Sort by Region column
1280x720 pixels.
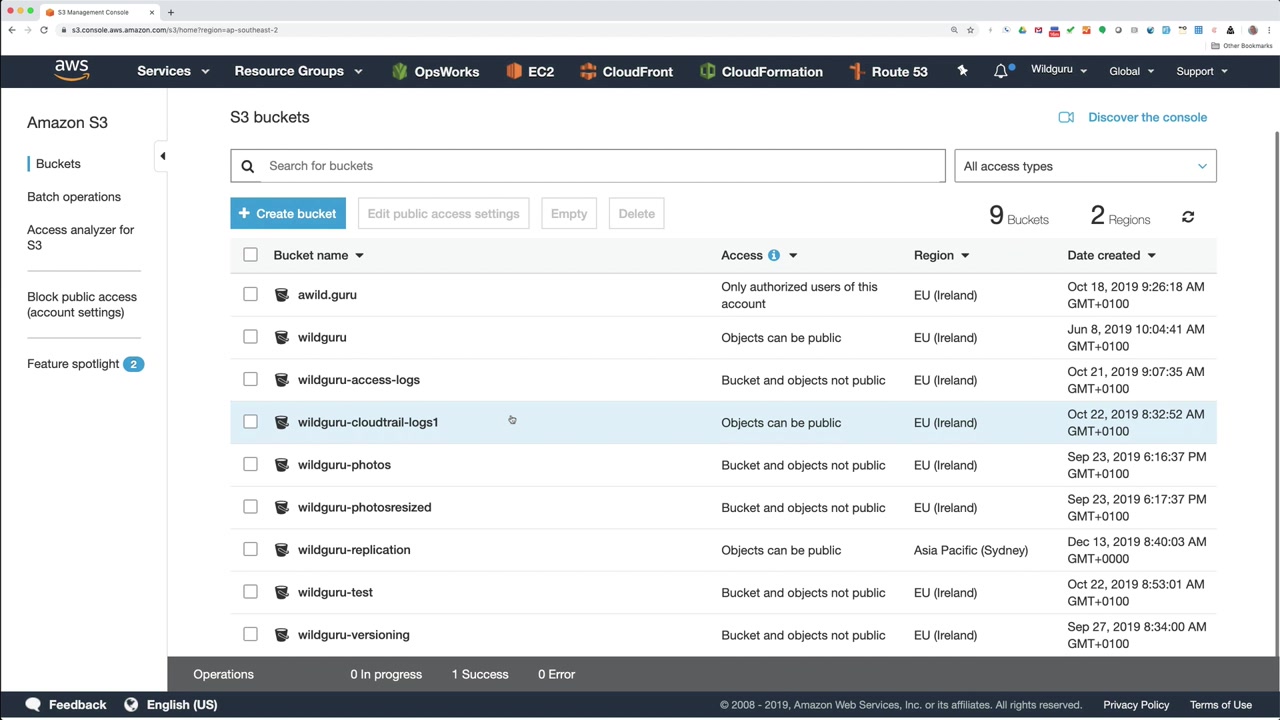point(941,255)
